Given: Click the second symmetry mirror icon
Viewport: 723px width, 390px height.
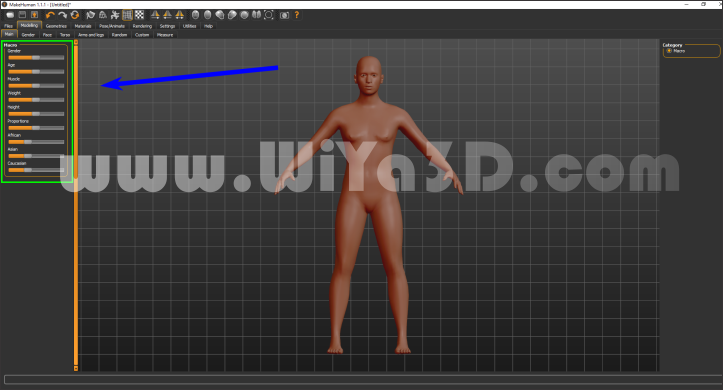Looking at the screenshot, I should click(167, 15).
